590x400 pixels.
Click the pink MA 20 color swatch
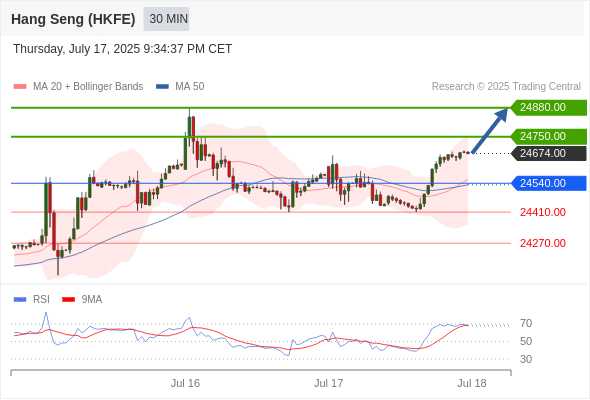click(x=20, y=87)
